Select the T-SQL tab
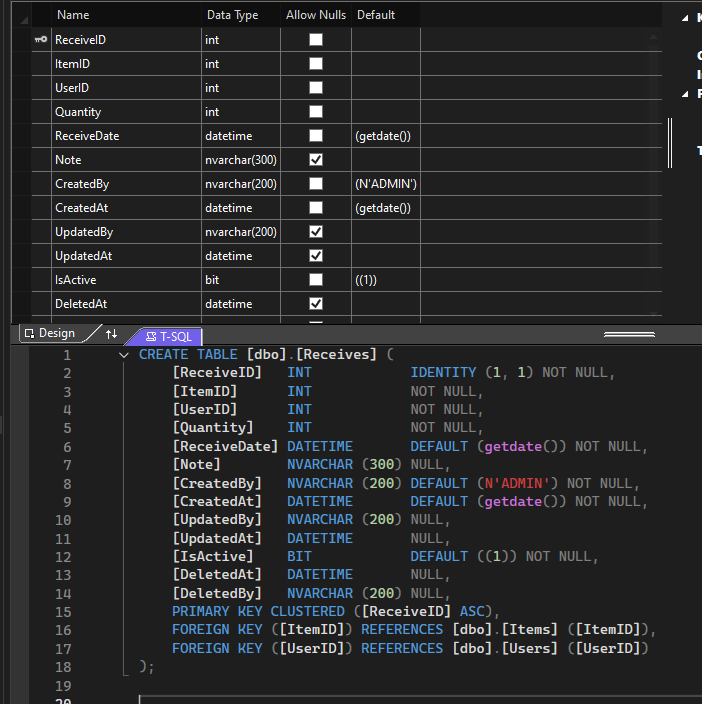Screen dimensions: 702x704 (167, 336)
